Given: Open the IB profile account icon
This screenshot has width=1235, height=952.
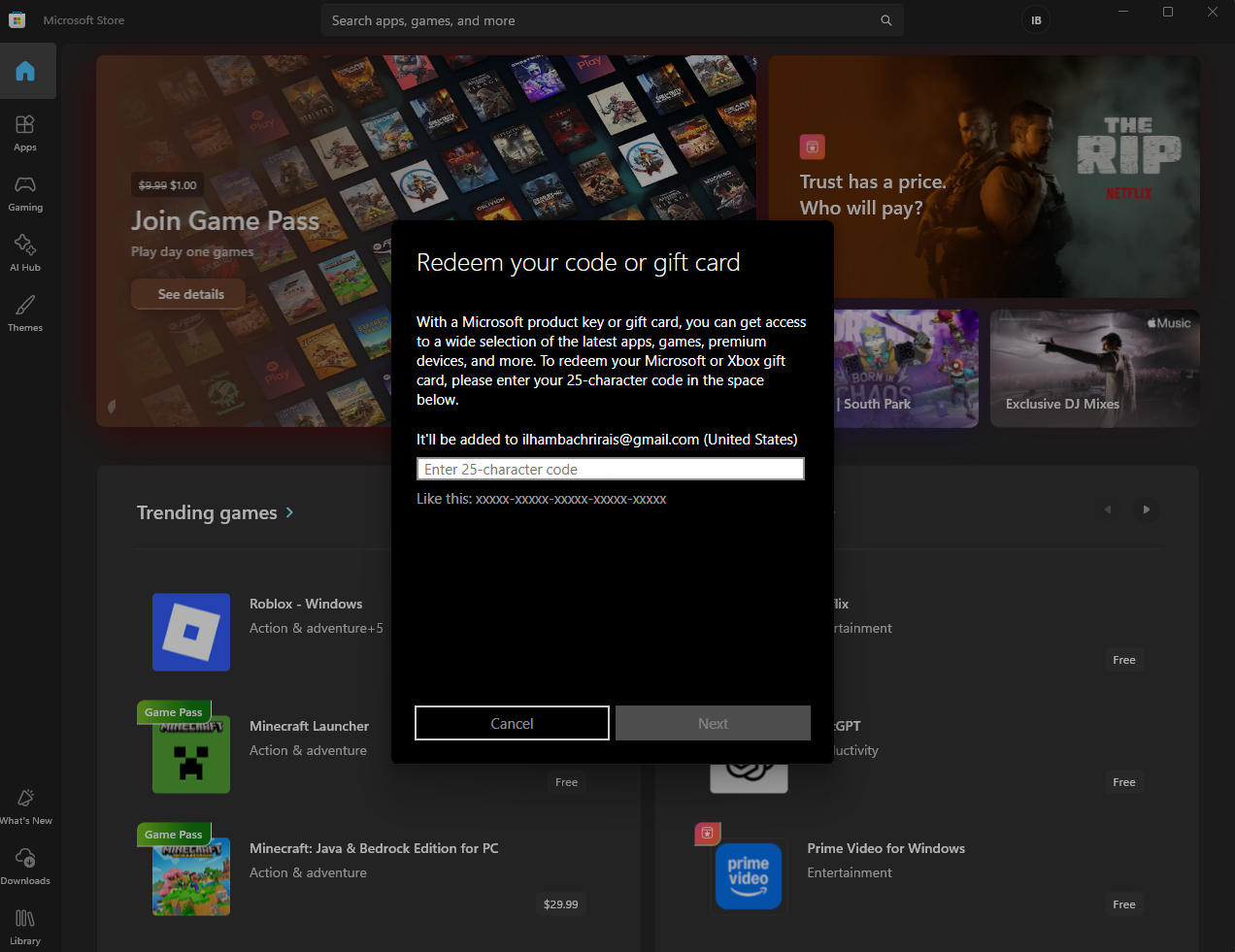Looking at the screenshot, I should pos(1036,20).
